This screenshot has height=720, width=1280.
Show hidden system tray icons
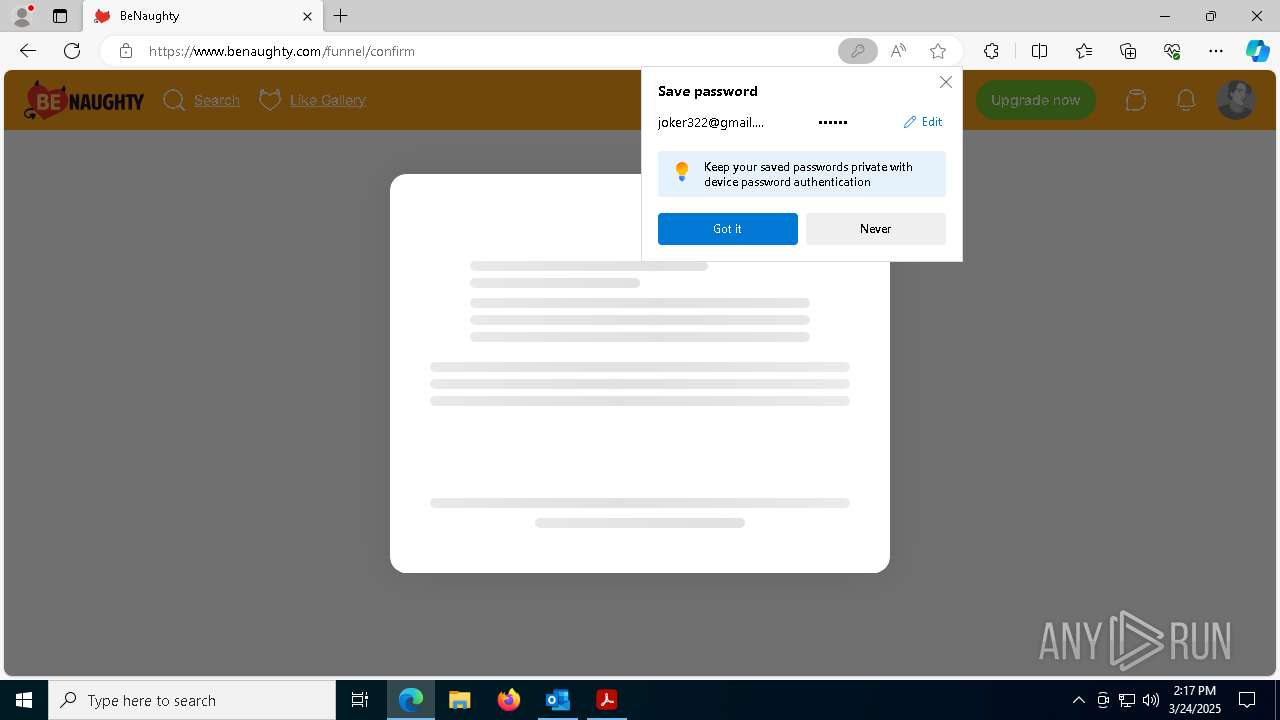(1078, 700)
